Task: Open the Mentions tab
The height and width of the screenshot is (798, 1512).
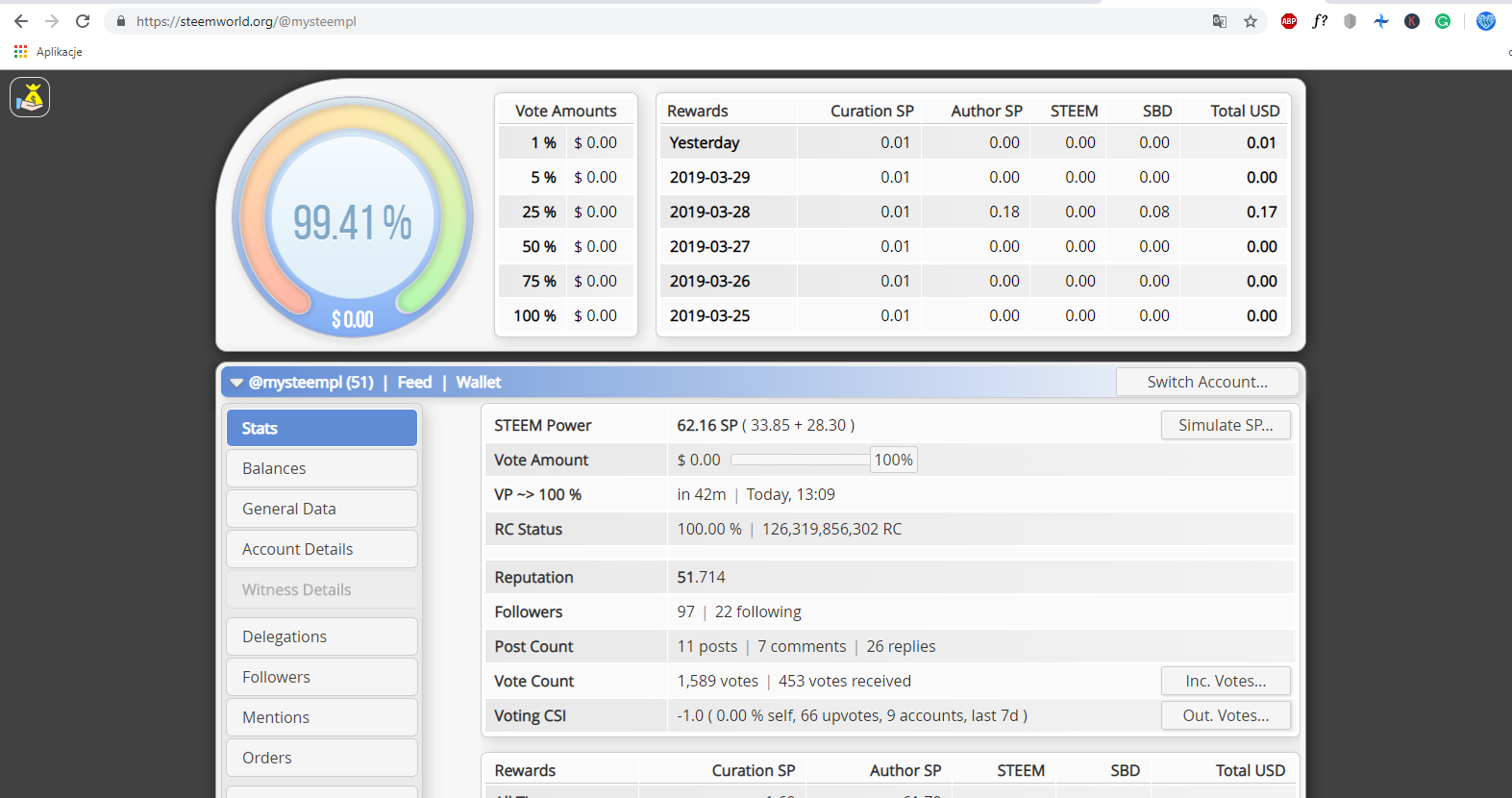Action: click(322, 717)
